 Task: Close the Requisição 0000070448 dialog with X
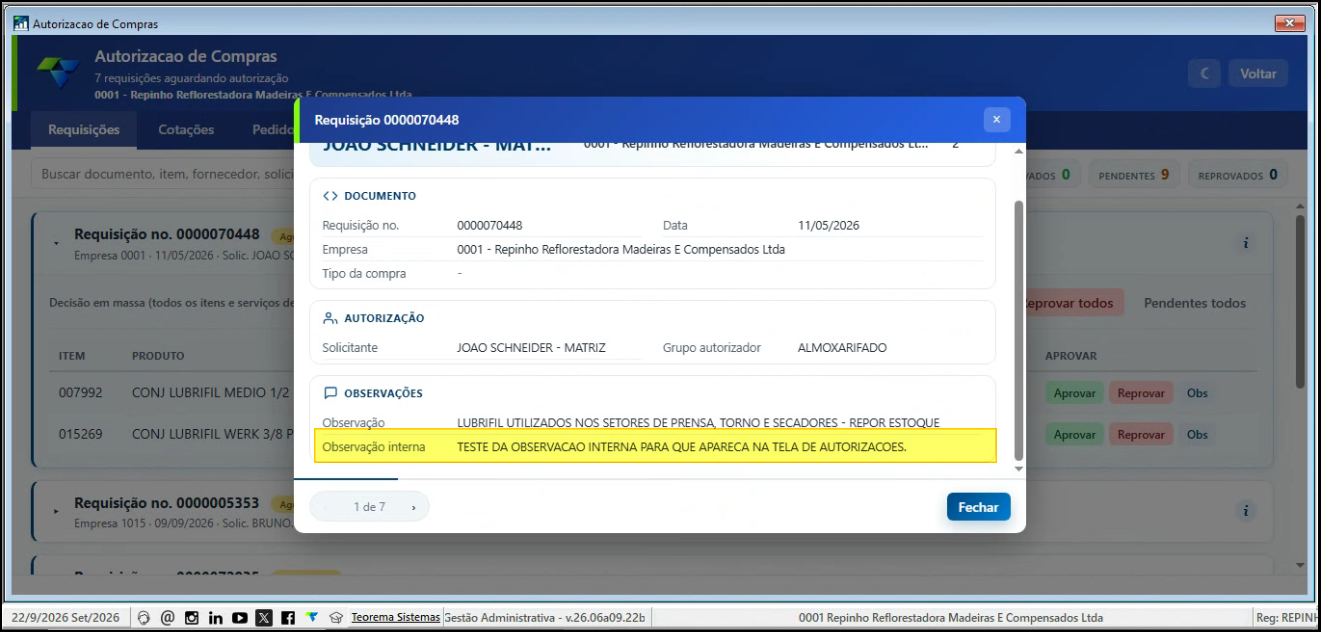click(x=996, y=120)
